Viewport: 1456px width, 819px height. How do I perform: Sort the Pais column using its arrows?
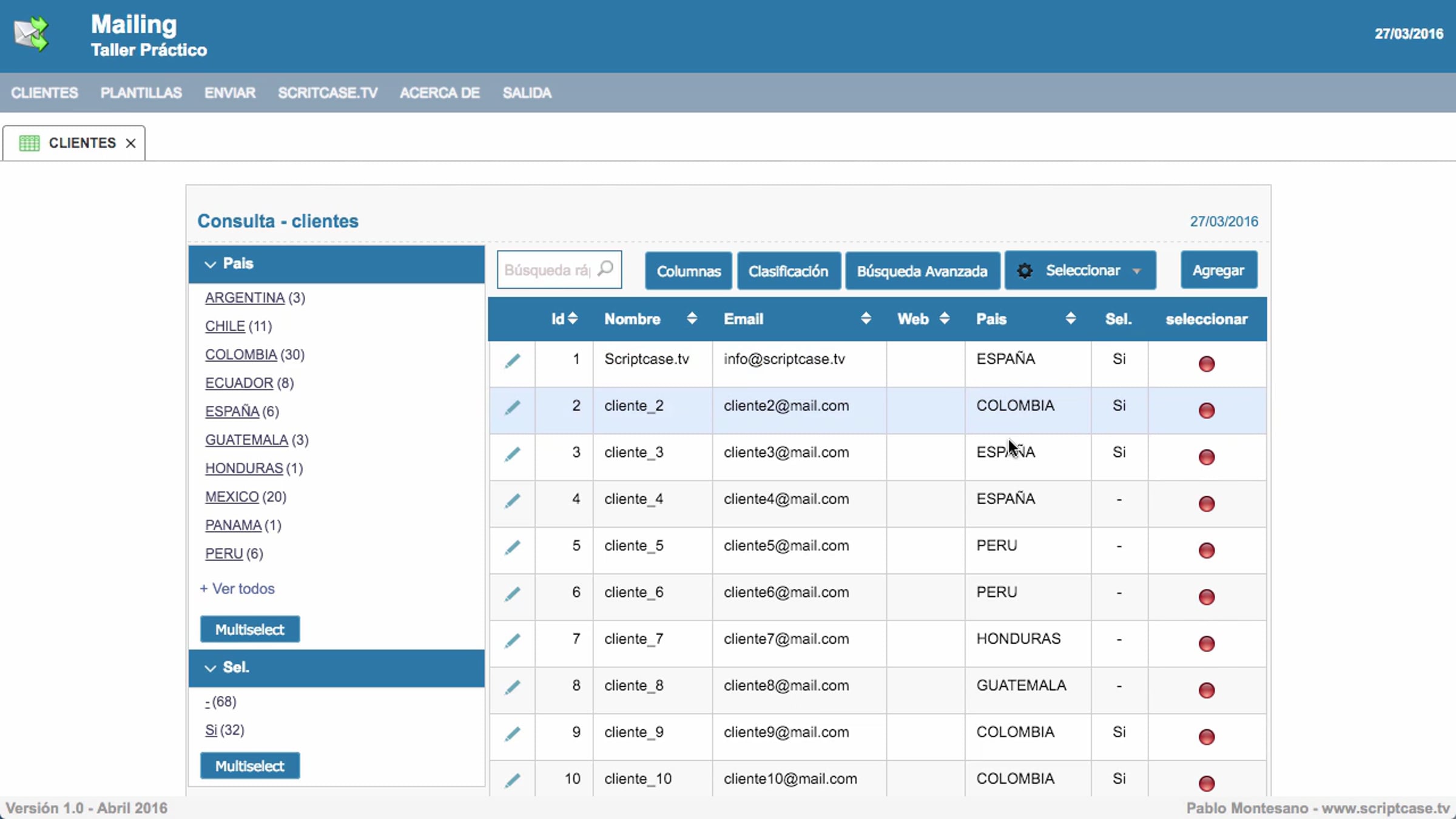pos(1071,318)
